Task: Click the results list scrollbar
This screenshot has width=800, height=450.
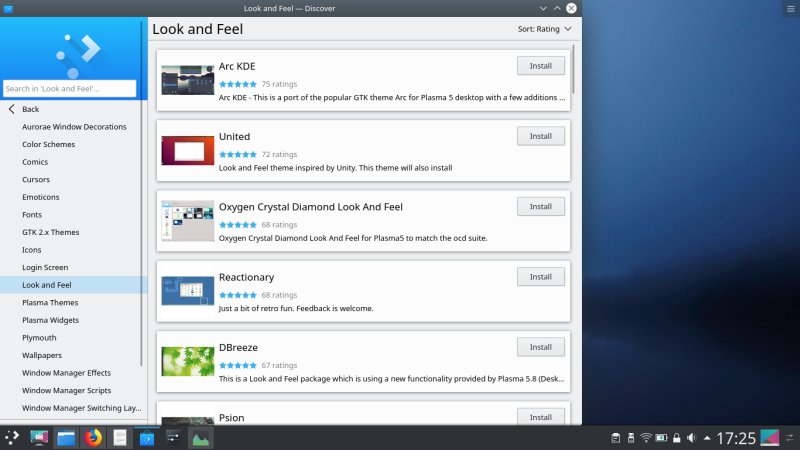Action: pyautogui.click(x=573, y=69)
